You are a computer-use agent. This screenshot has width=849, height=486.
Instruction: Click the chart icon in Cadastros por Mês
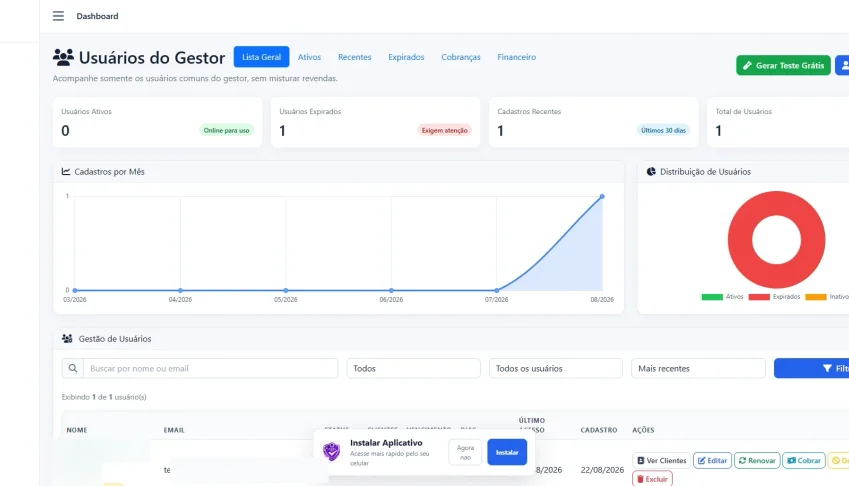pos(66,172)
